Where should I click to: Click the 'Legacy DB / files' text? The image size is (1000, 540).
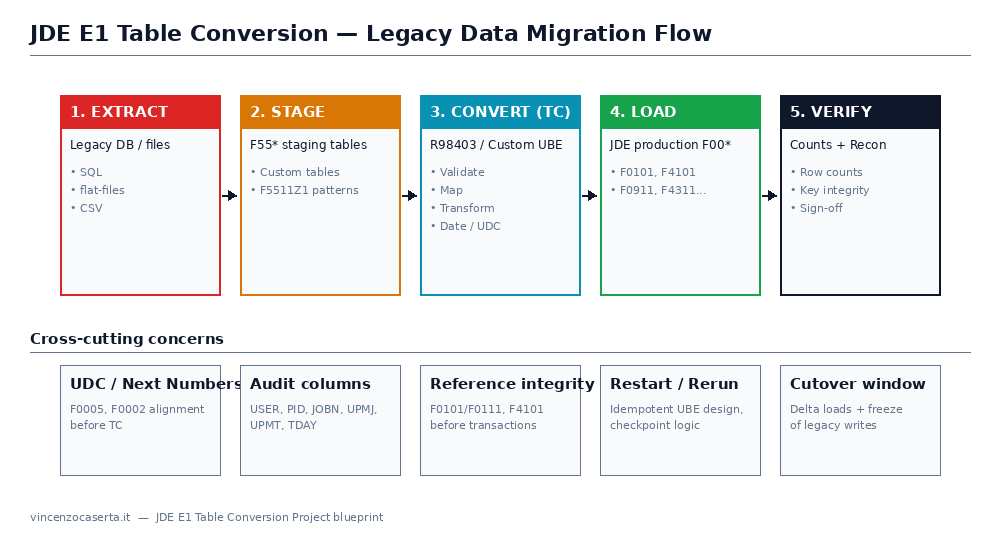[x=120, y=145]
